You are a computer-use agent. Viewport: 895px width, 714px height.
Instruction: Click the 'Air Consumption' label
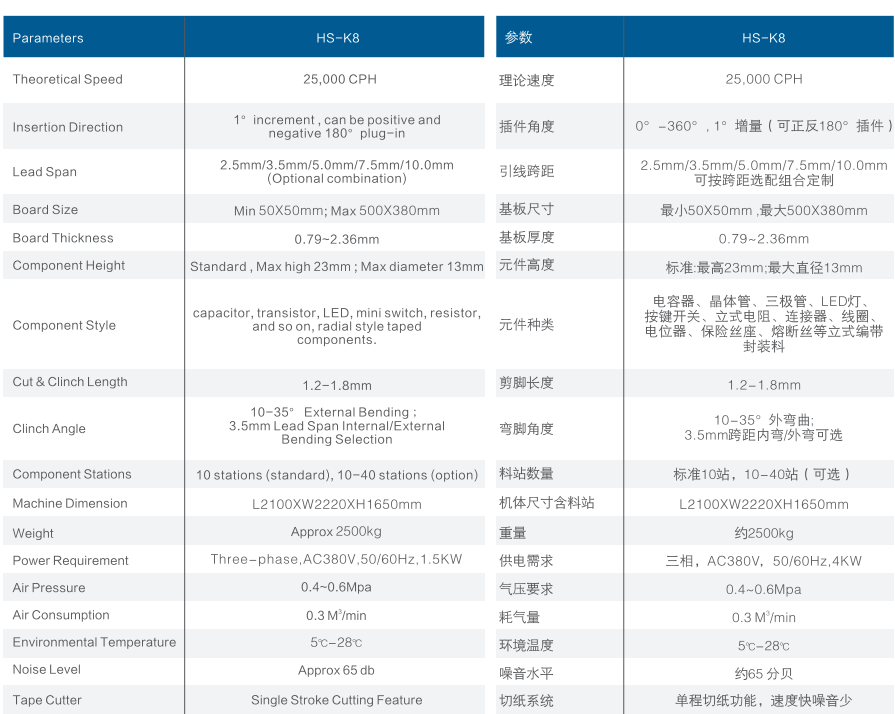(61, 615)
